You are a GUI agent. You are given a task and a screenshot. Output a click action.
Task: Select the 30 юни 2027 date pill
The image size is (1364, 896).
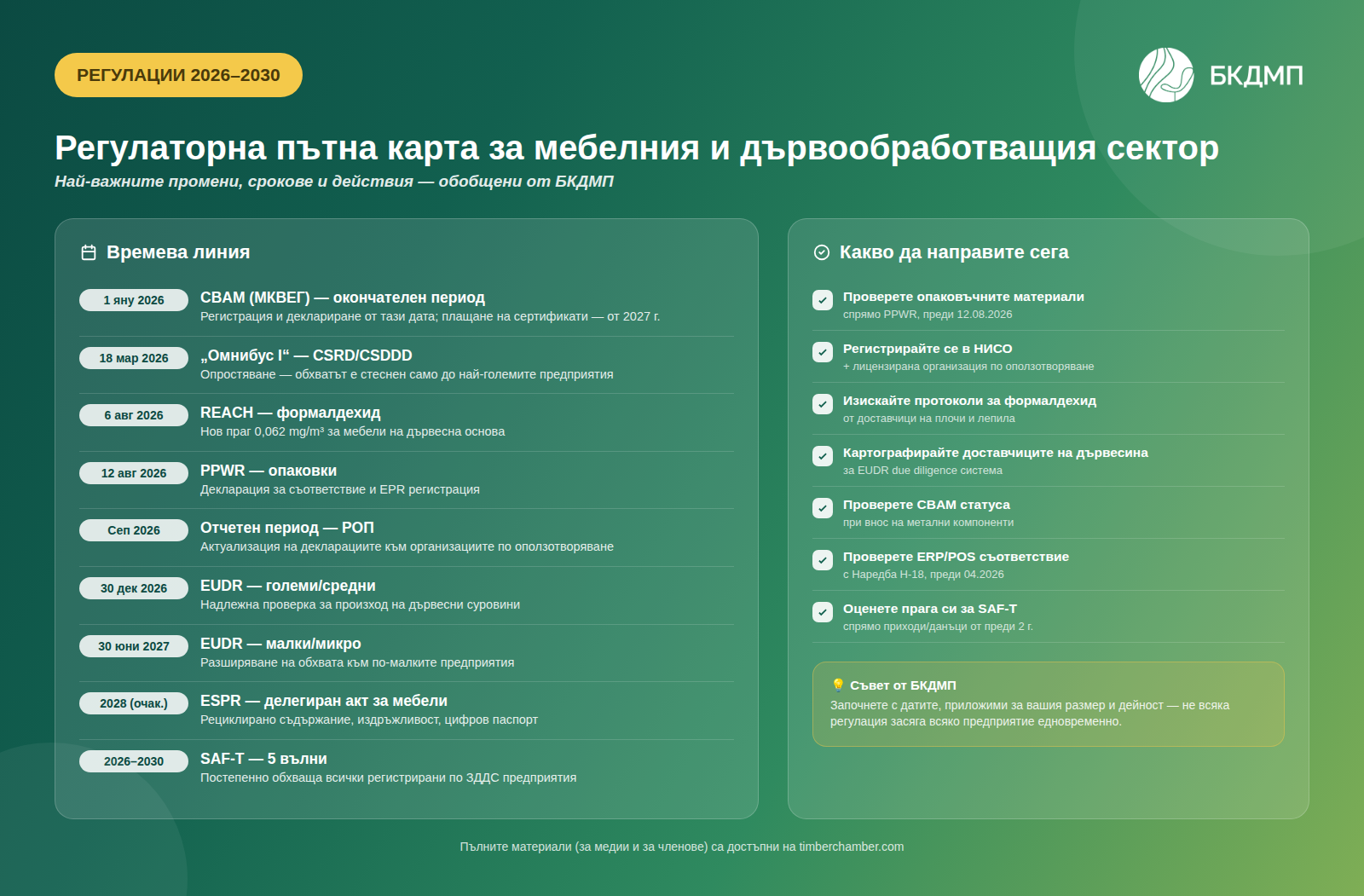[x=134, y=646]
